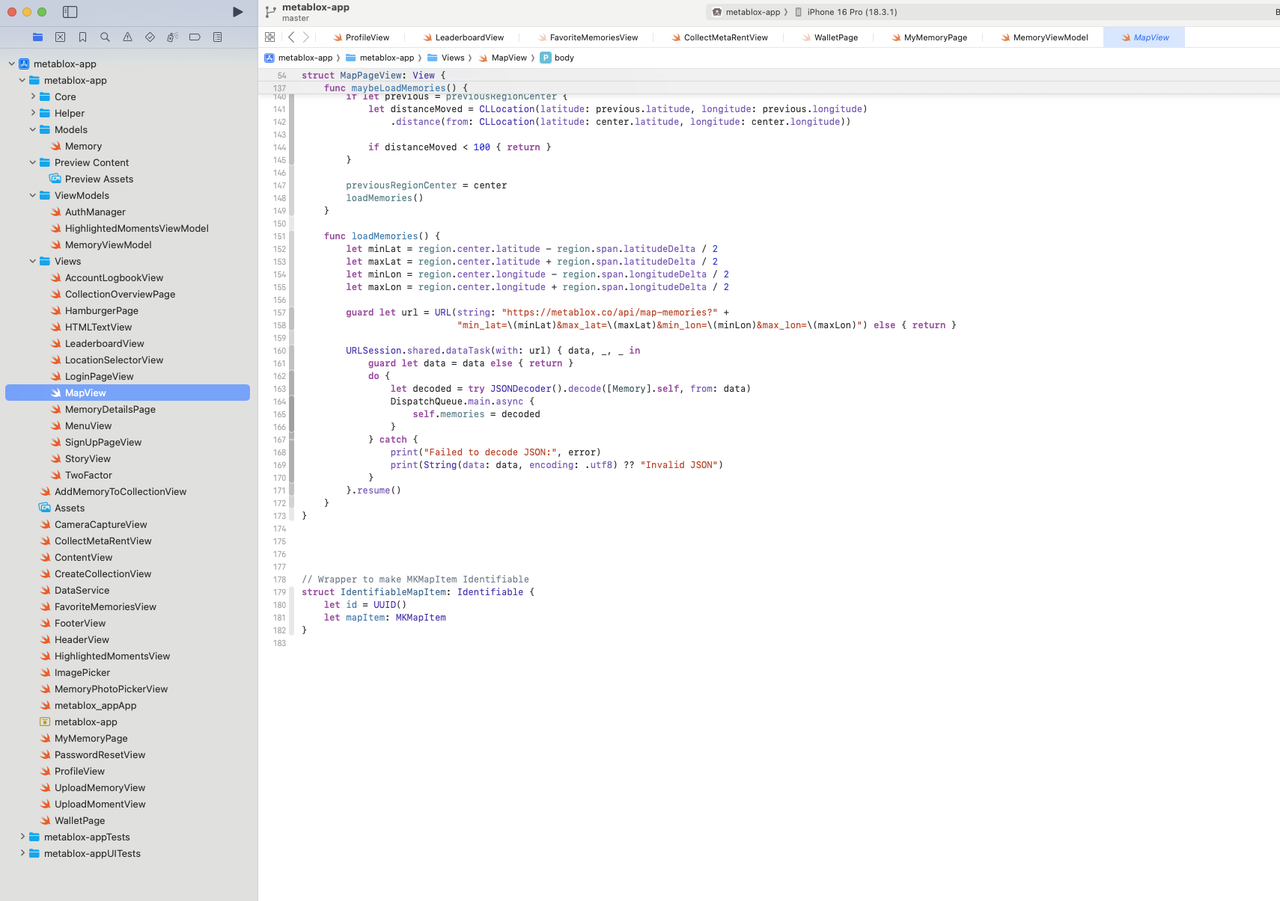Screen dimensions: 1280x901
Task: Select MapView in the project navigator
Action: [x=127, y=393]
